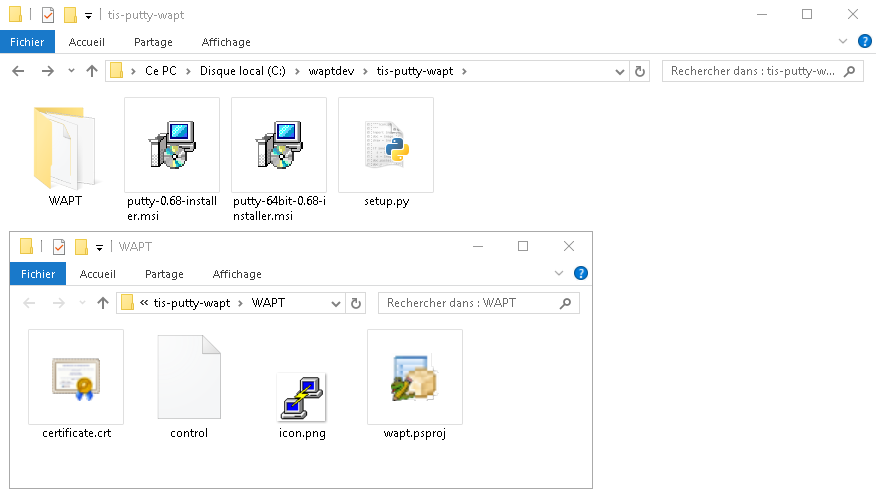Screen dimensions: 876x500
Task: Open the Partage tab in main window
Action: coord(153,42)
